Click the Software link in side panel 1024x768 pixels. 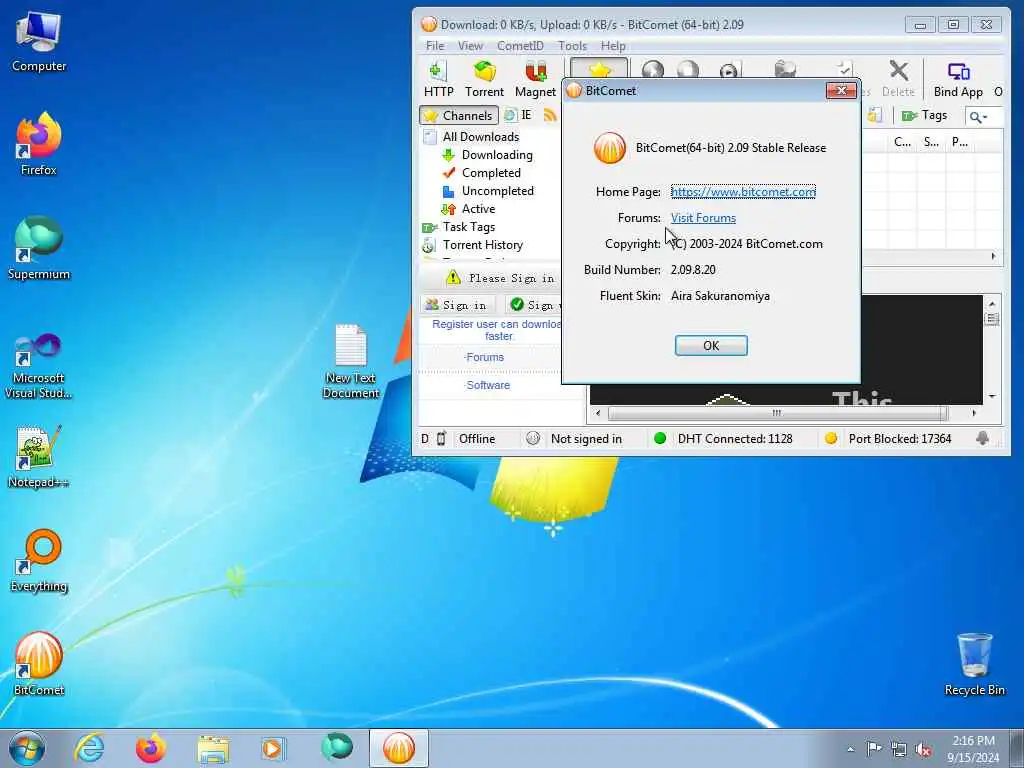pyautogui.click(x=488, y=385)
